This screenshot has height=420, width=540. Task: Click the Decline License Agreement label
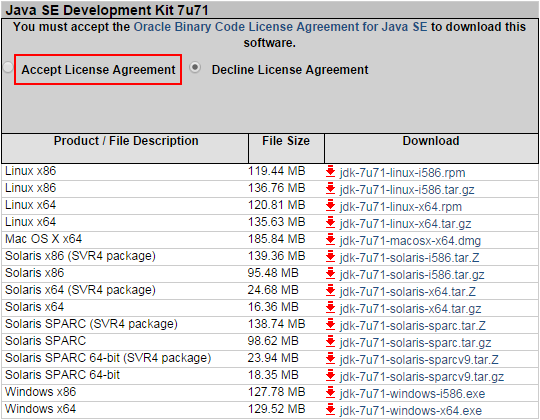tap(290, 70)
